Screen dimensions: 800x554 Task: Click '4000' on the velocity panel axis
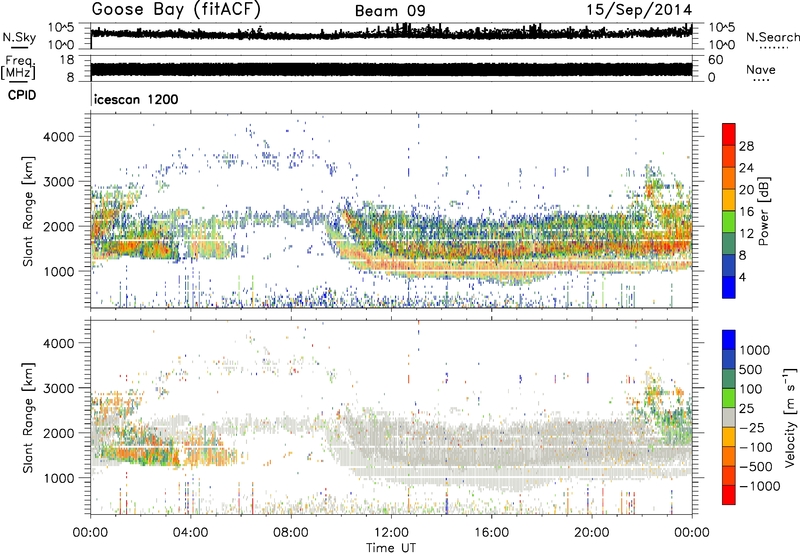pyautogui.click(x=59, y=343)
